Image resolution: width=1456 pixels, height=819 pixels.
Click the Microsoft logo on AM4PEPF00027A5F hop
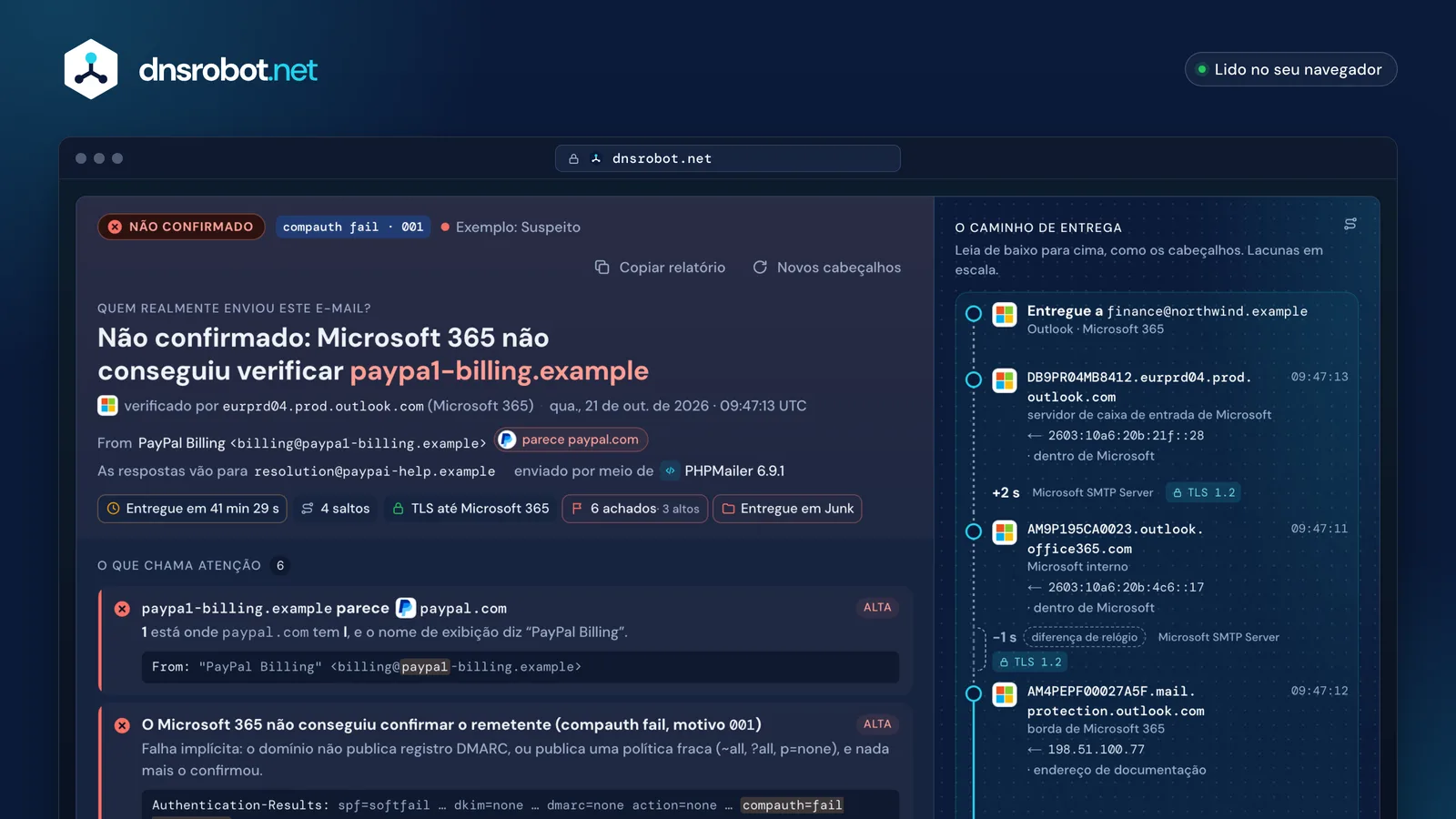tap(1005, 694)
